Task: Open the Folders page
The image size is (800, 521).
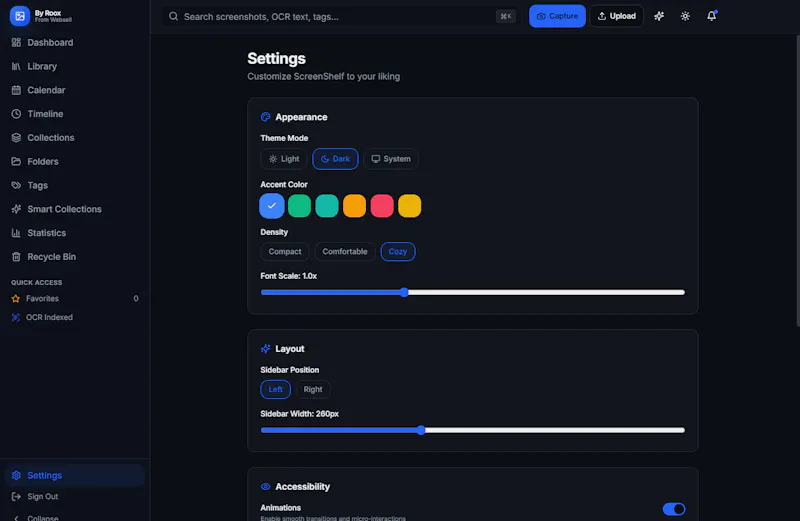Action: [x=74, y=162]
